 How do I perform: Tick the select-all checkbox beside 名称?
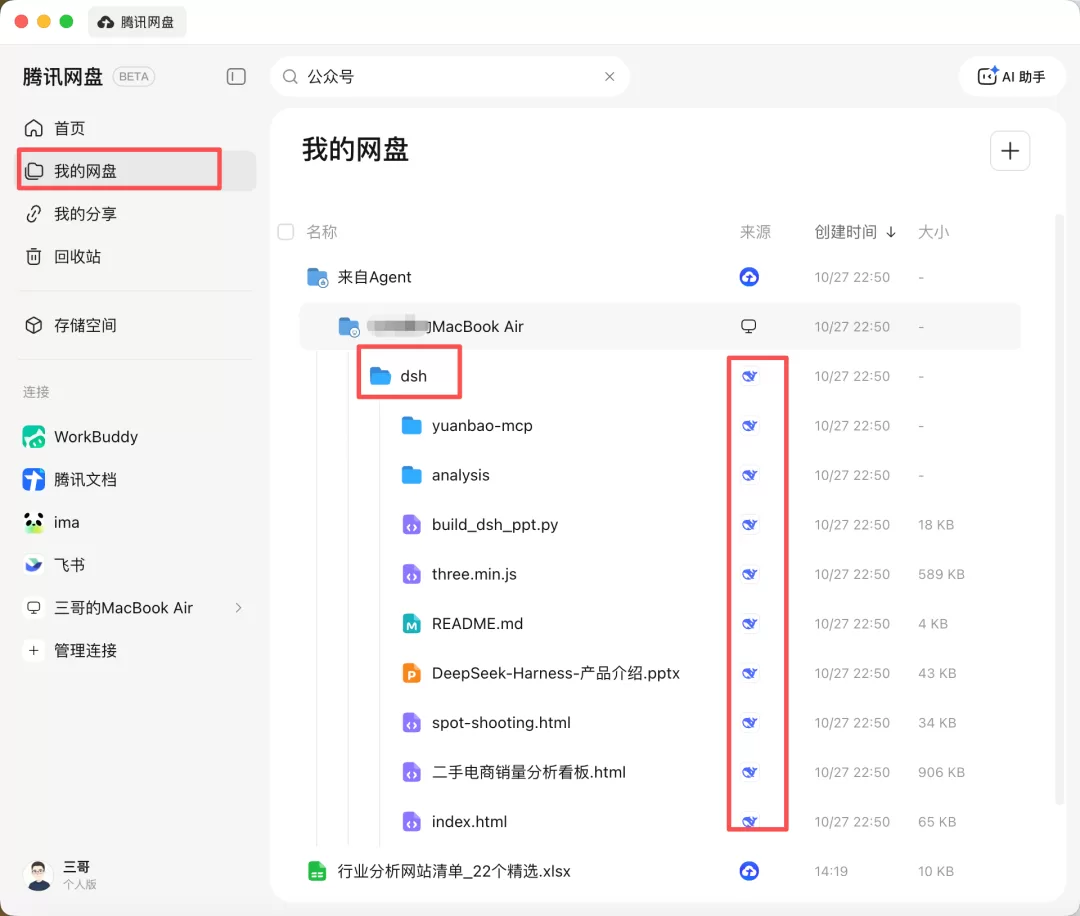pos(286,231)
